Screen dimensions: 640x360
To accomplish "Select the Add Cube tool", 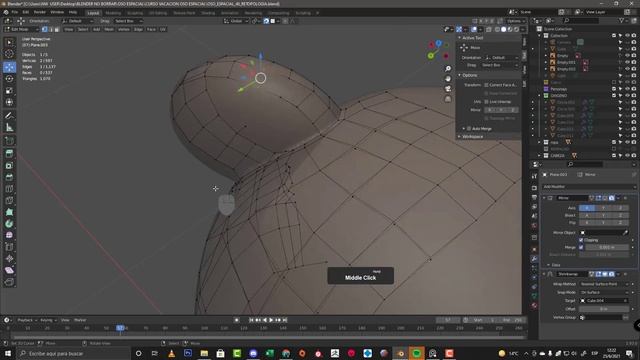I will [9, 141].
